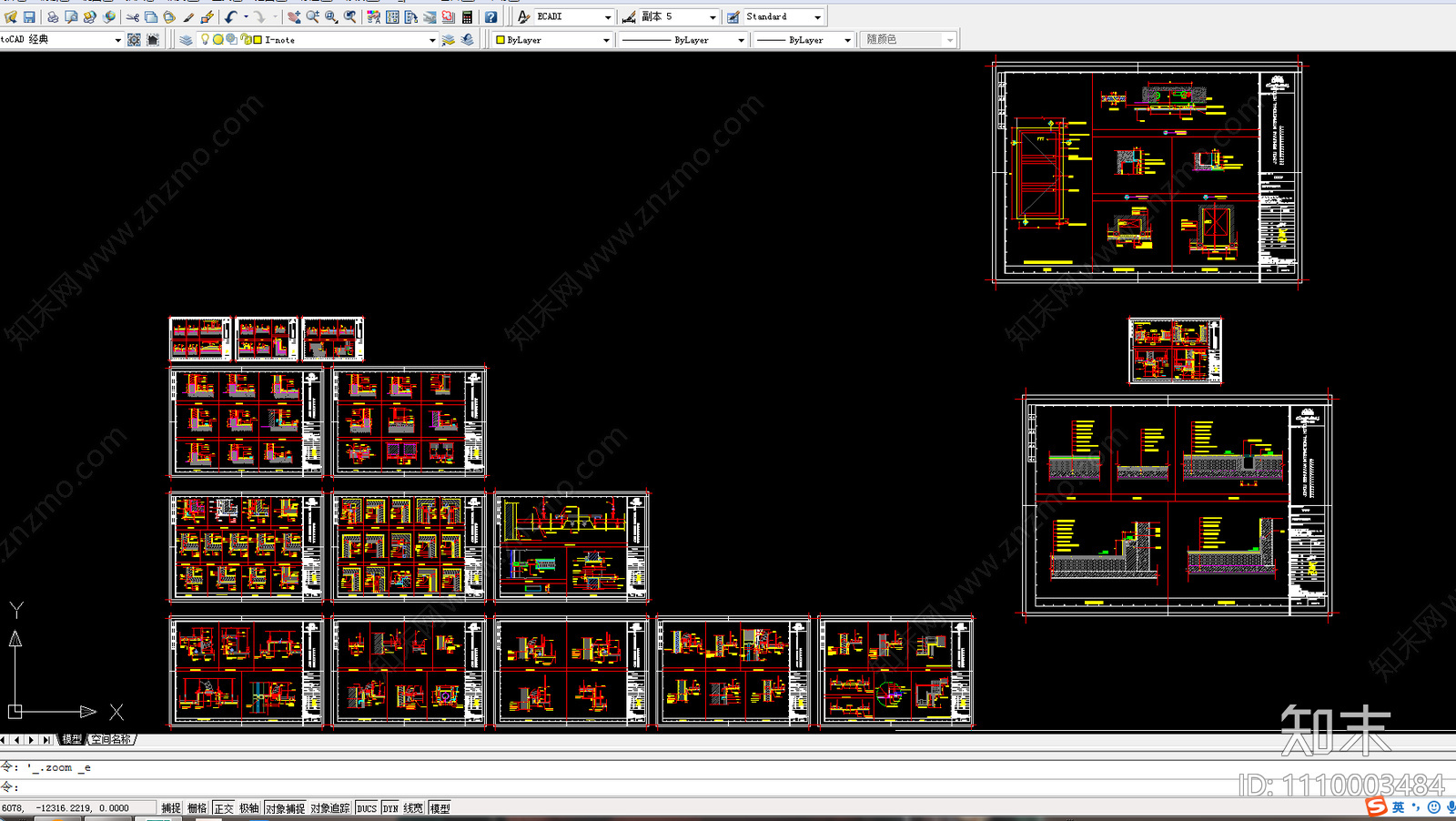Switch to the 空间名称 layout tab
Viewport: 1456px width, 821px height.
[x=111, y=739]
